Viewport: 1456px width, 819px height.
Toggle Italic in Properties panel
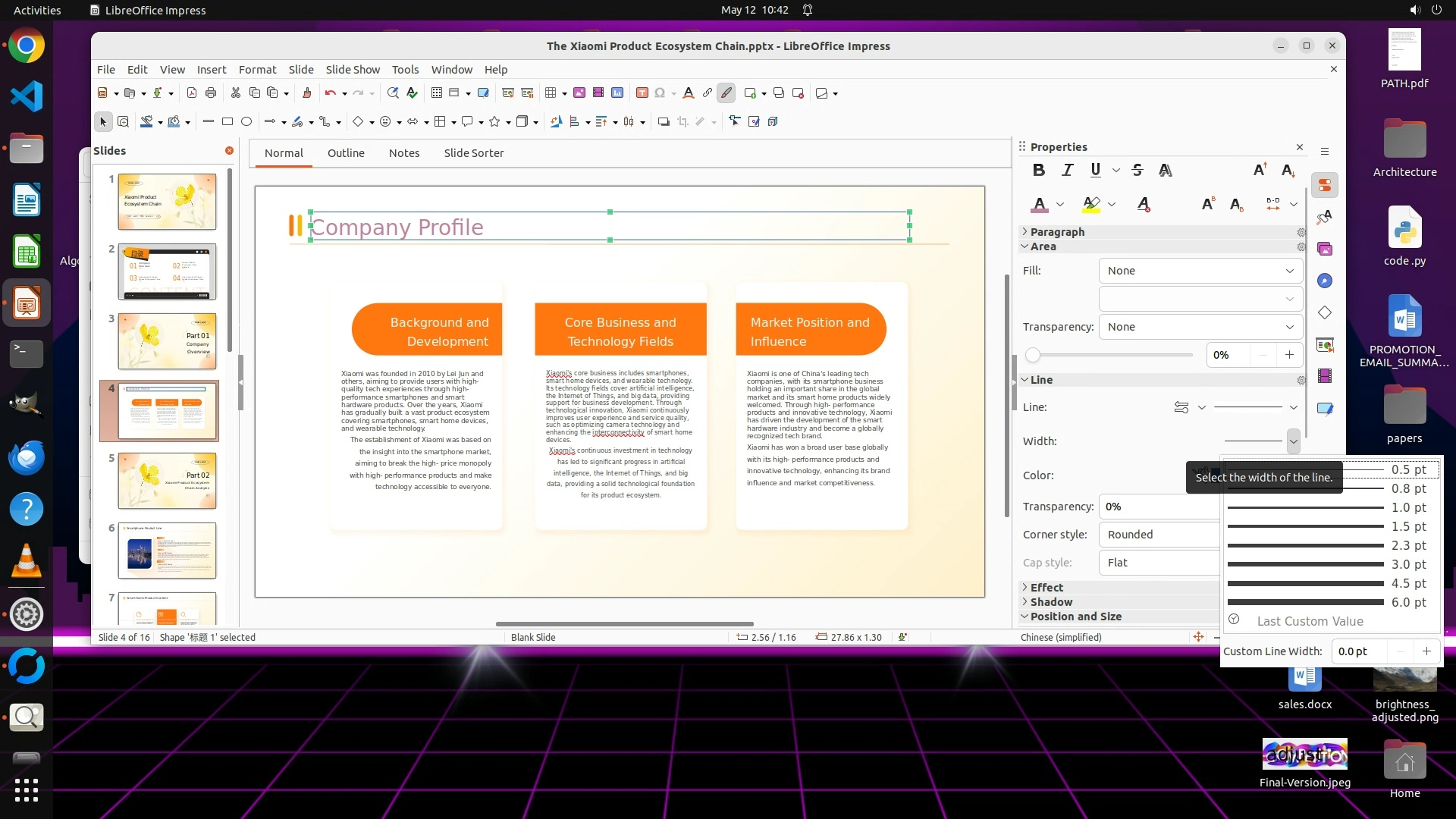[x=1067, y=170]
